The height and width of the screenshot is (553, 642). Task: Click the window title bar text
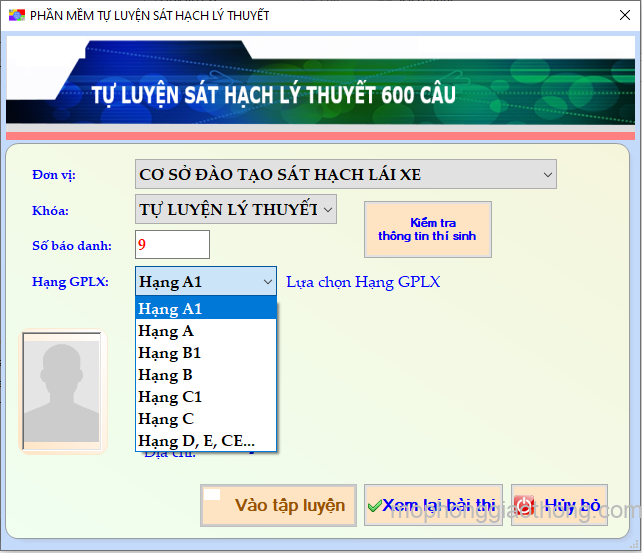point(149,16)
